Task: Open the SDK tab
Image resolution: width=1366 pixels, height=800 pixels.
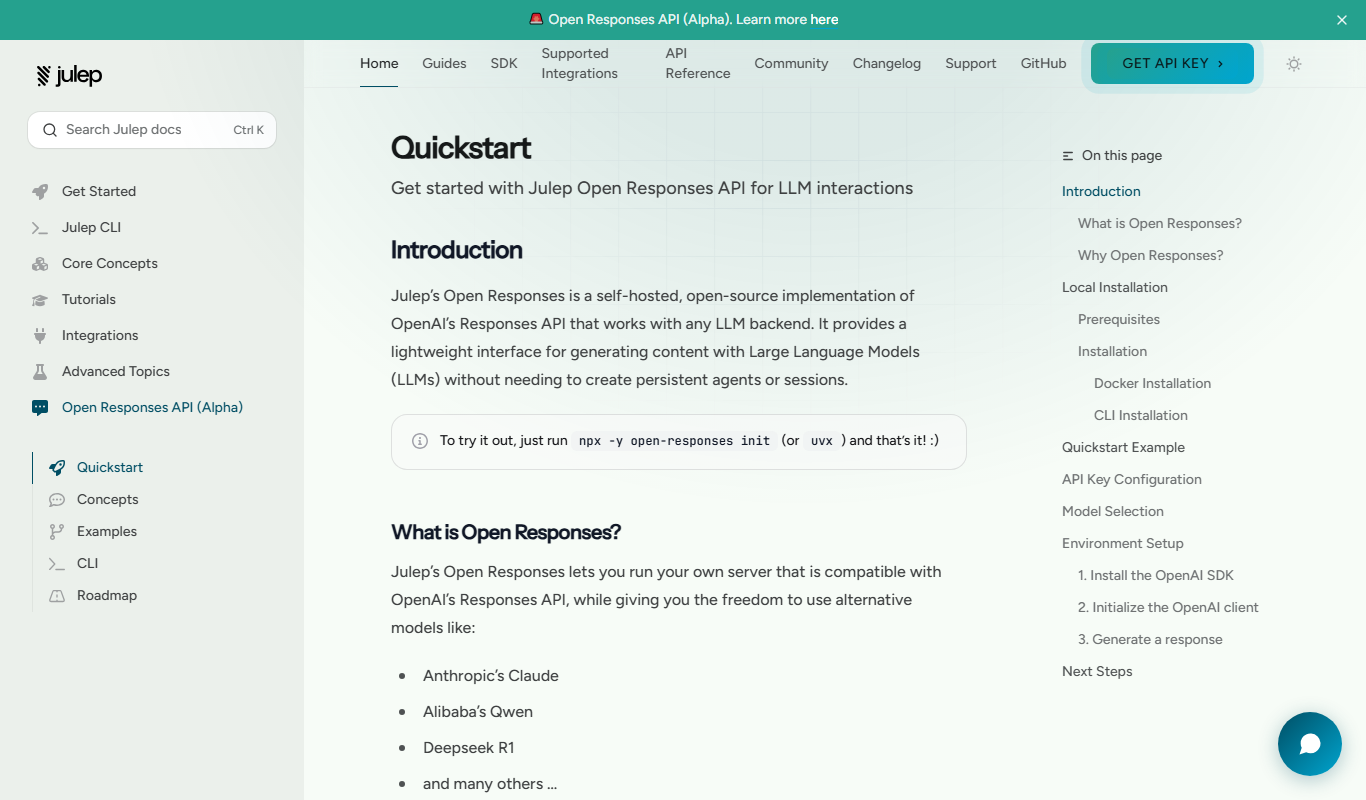Action: click(x=504, y=63)
